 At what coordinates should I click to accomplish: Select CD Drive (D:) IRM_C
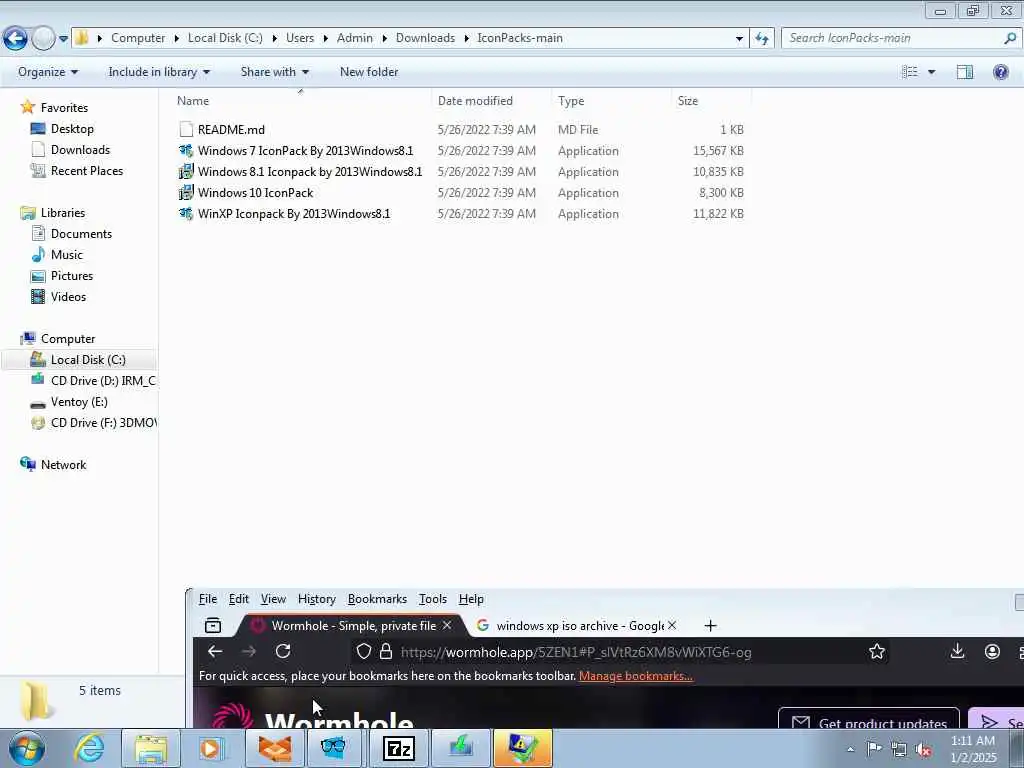(103, 381)
